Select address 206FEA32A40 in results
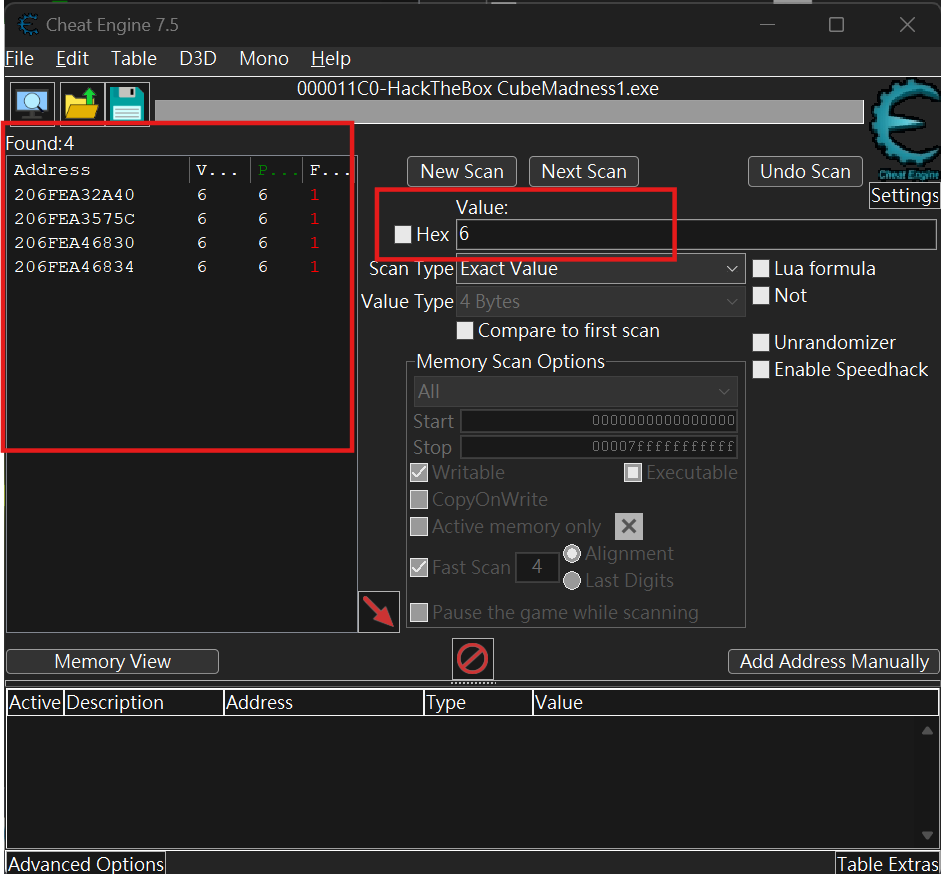This screenshot has height=874, width=941. [x=181, y=195]
